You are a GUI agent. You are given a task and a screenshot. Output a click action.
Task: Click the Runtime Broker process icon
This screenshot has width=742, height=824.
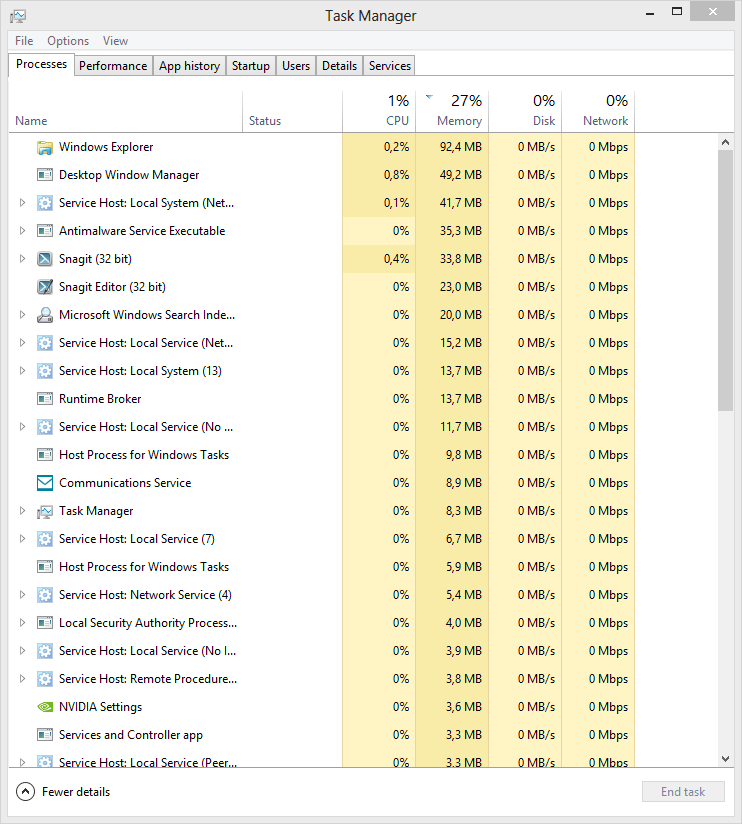pyautogui.click(x=45, y=399)
